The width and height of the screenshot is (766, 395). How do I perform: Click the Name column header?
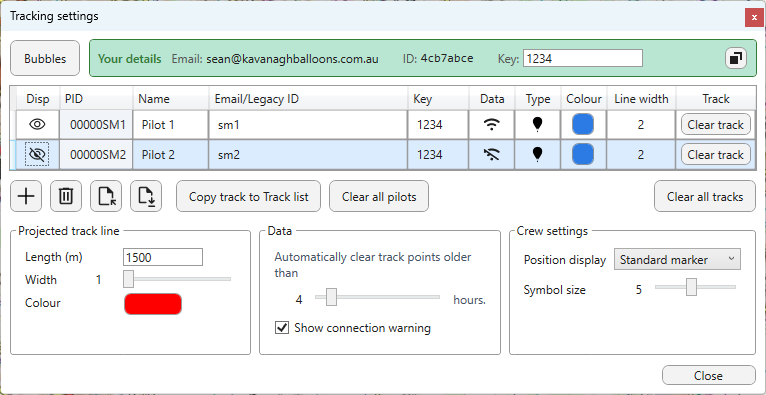[x=171, y=99]
